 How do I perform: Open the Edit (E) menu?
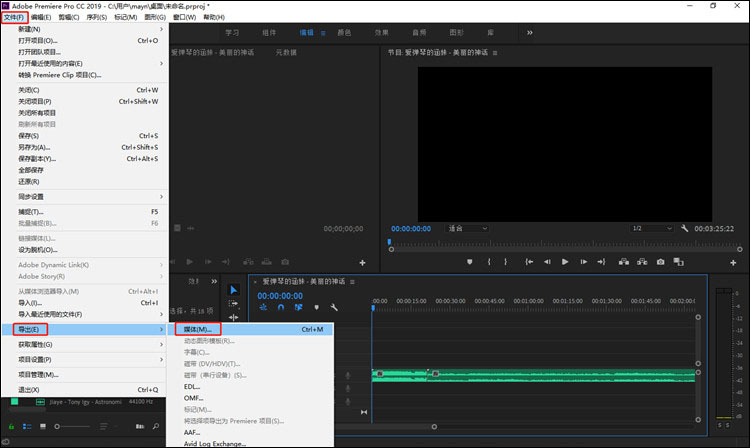point(41,17)
